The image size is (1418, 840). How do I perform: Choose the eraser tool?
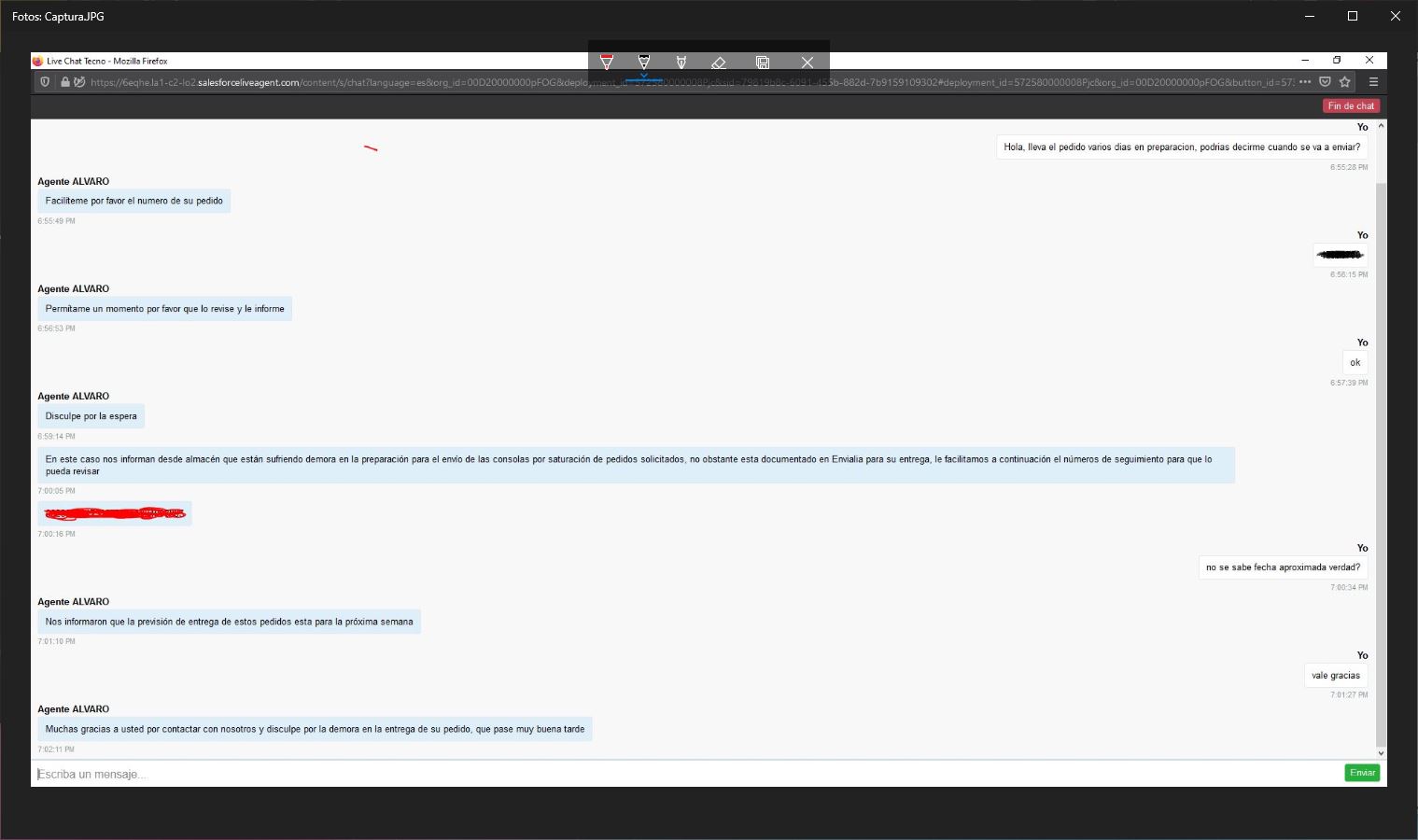pyautogui.click(x=718, y=63)
